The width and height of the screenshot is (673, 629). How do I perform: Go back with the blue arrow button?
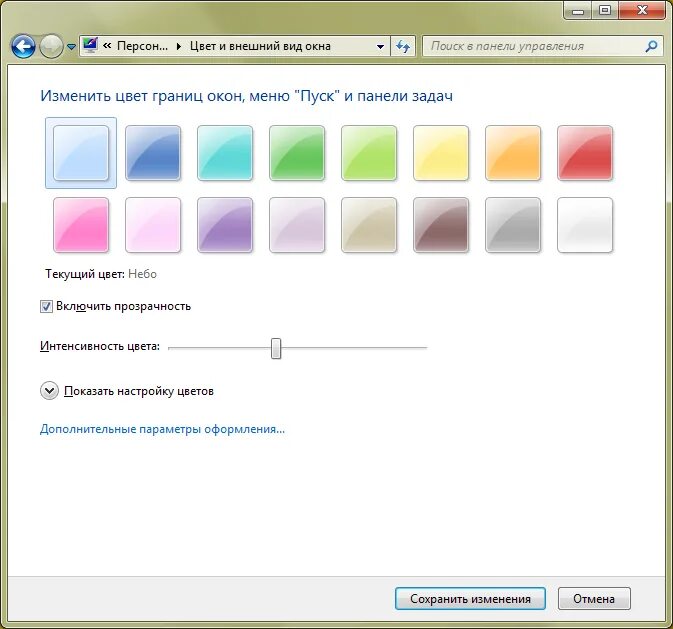(x=23, y=46)
